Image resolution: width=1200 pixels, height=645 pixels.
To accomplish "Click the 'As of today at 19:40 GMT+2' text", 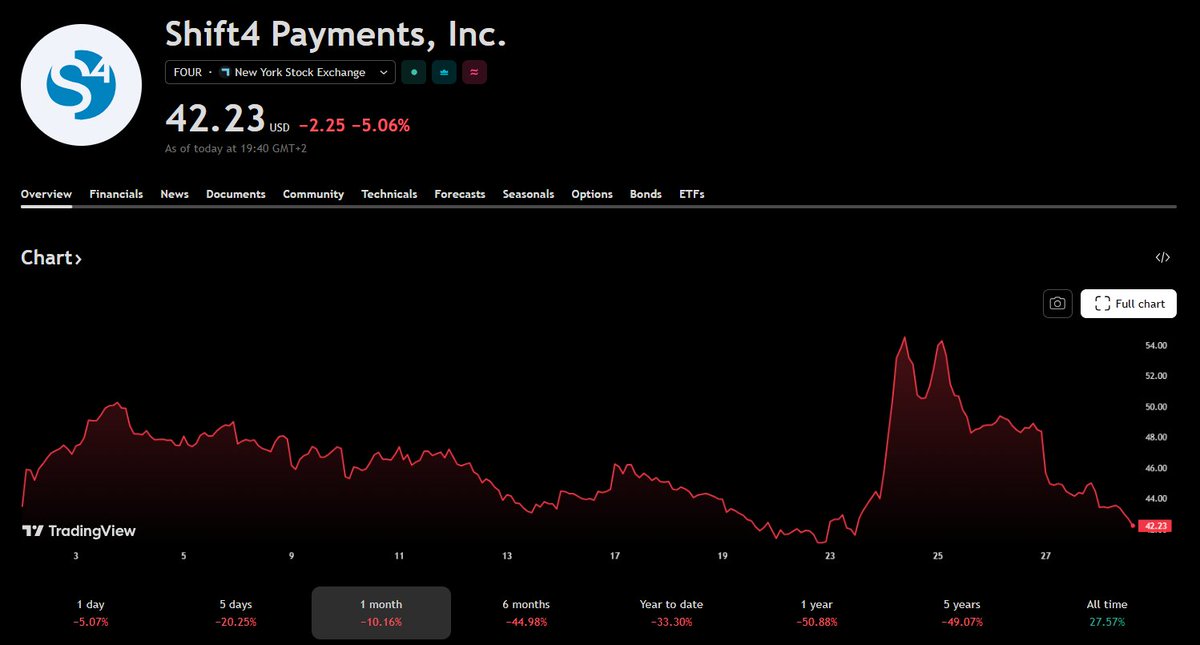I will coord(236,149).
